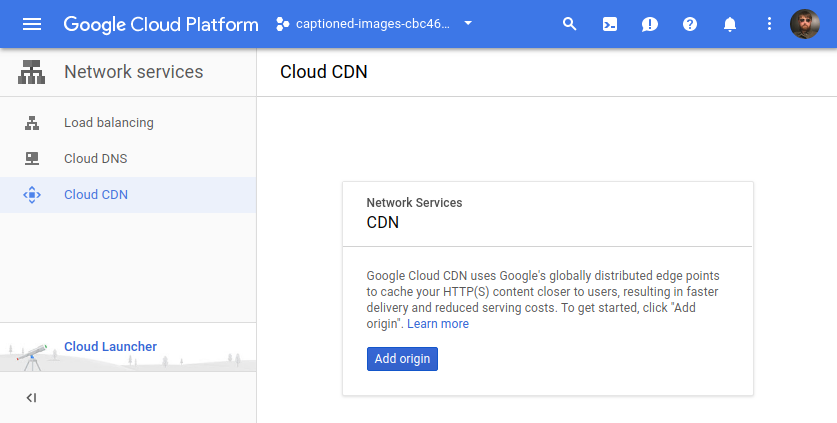This screenshot has height=423, width=837.
Task: Click the user account avatar
Action: (805, 24)
